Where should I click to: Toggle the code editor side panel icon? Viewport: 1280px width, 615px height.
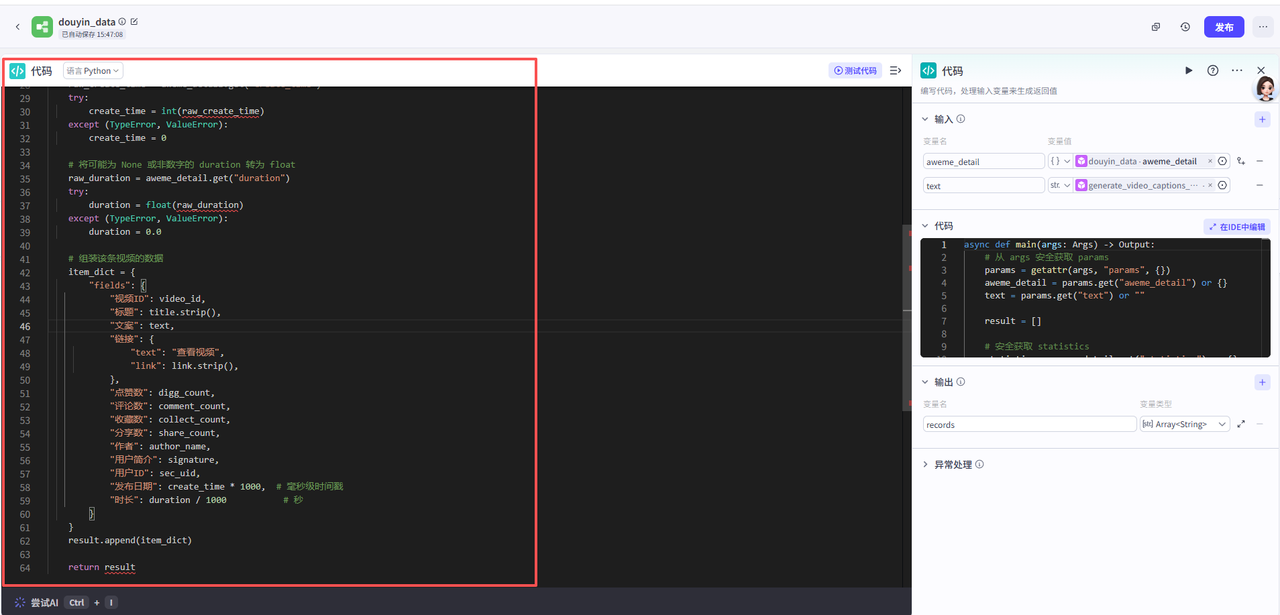click(895, 71)
